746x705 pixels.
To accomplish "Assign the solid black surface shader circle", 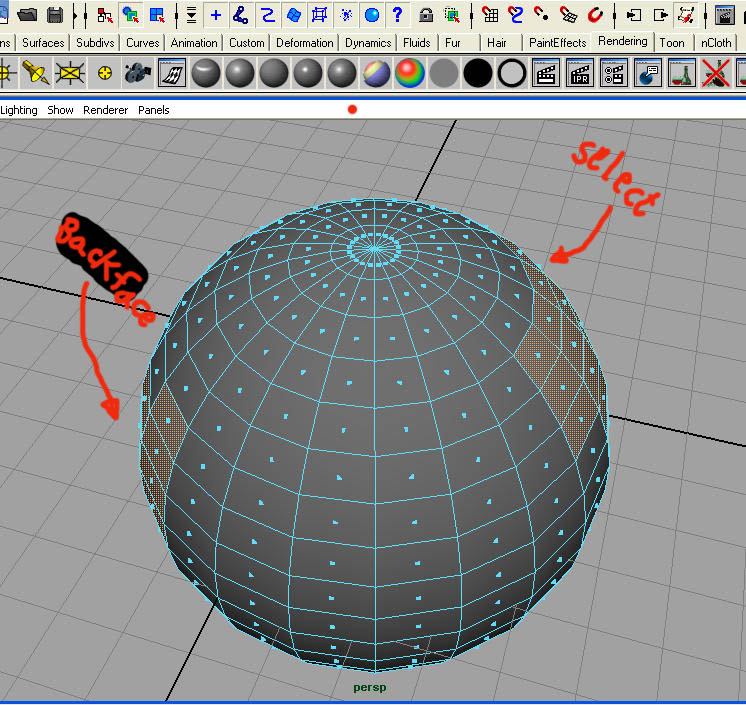I will coord(478,73).
